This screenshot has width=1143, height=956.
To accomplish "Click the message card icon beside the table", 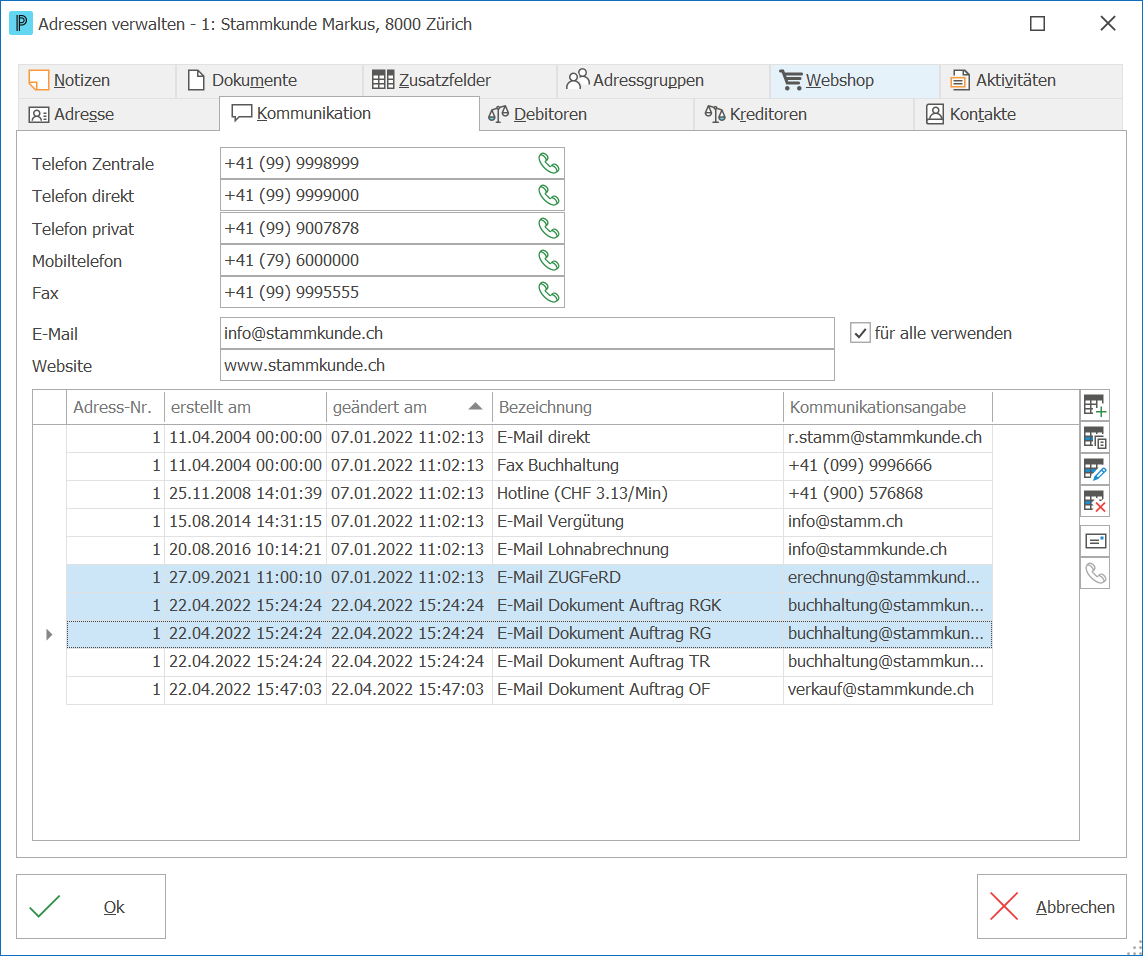I will click(x=1095, y=541).
